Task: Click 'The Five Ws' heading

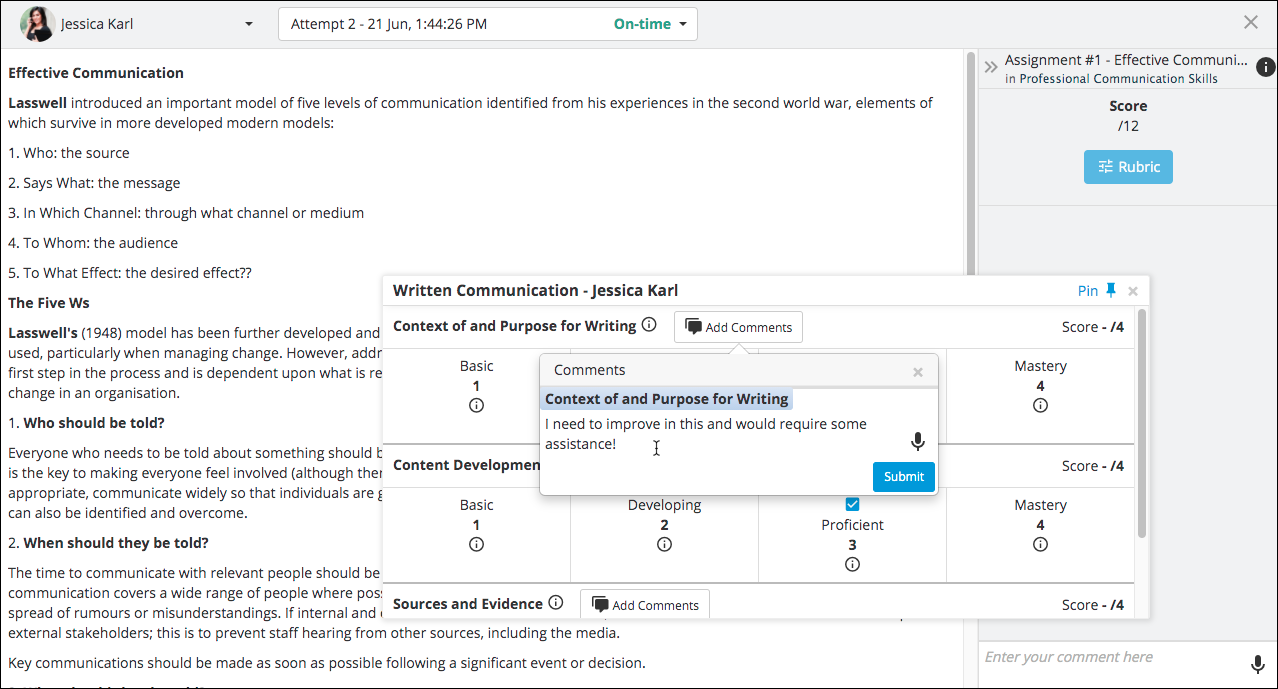Action: click(49, 303)
